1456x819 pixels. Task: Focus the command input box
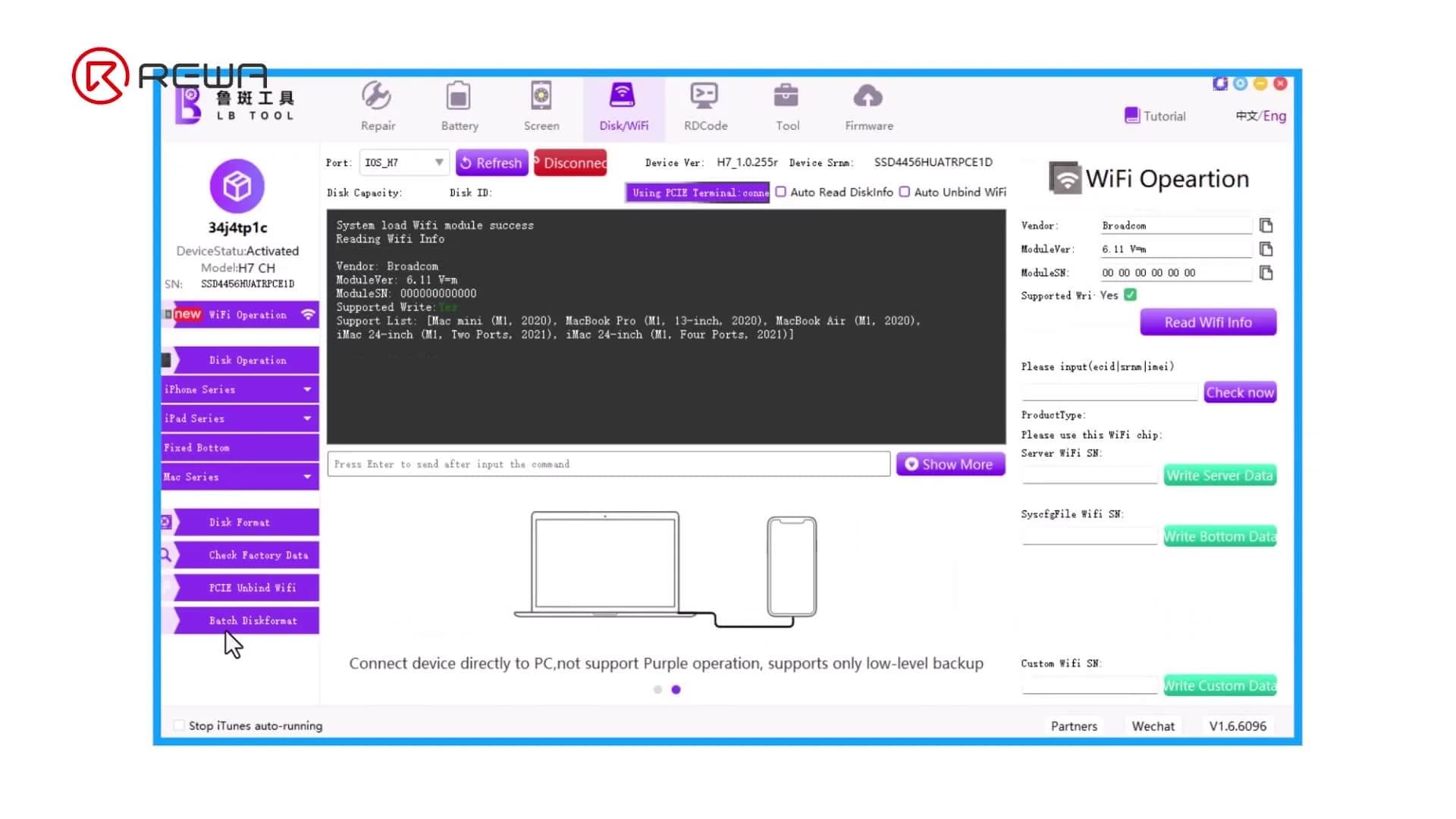click(x=609, y=464)
